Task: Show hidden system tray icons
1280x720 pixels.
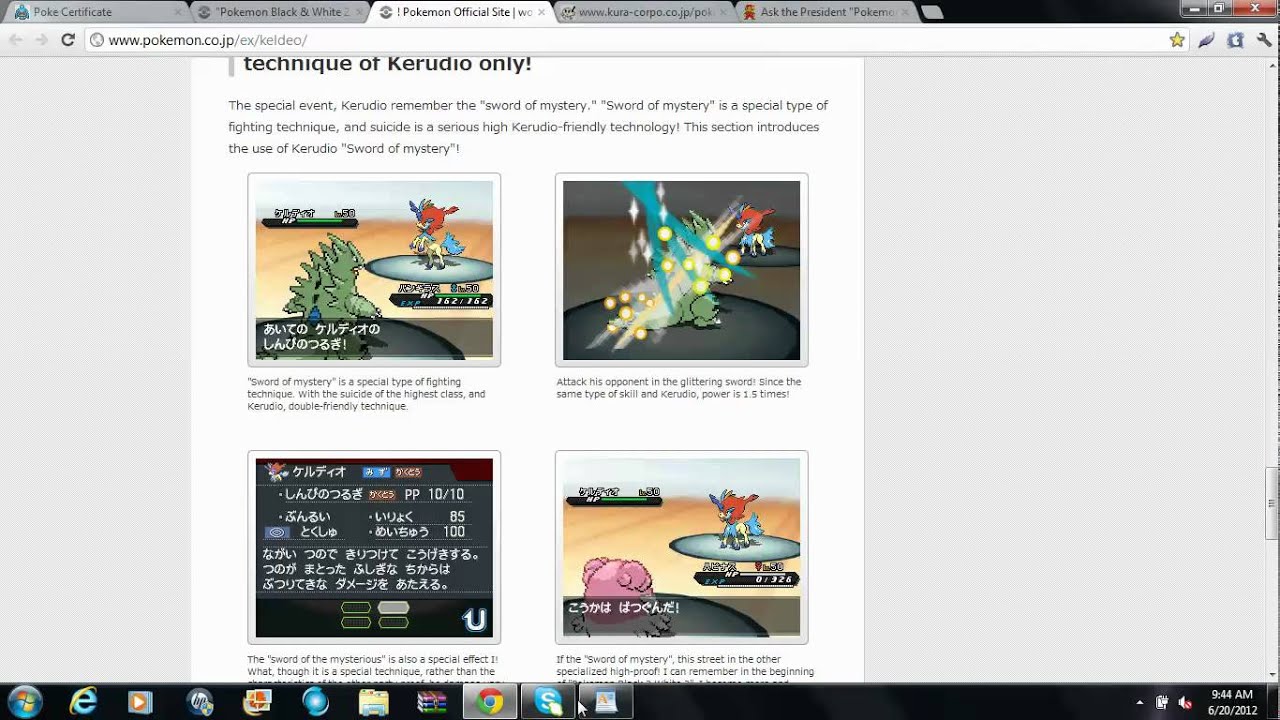Action: pos(1140,702)
